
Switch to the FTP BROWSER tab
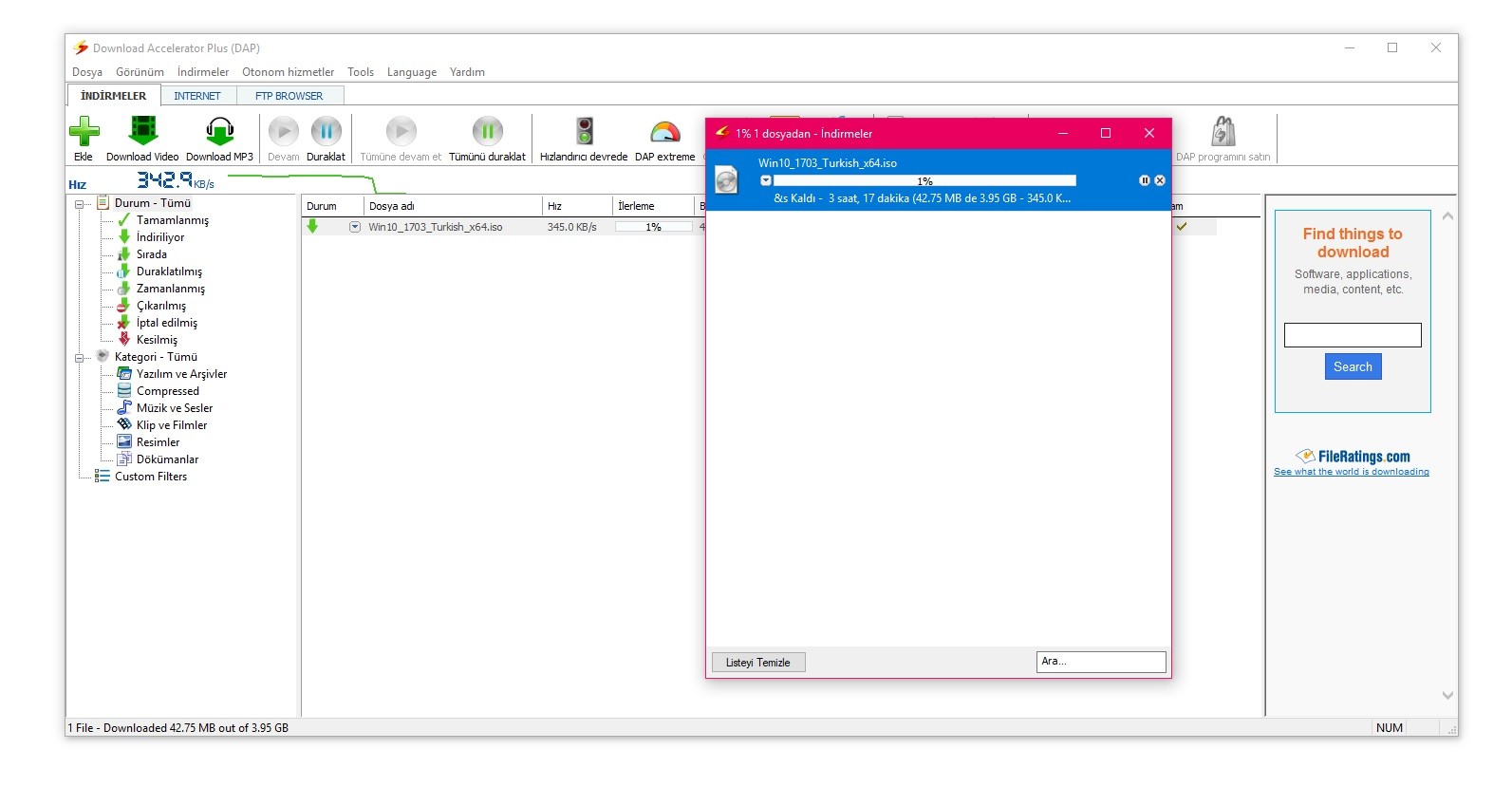[x=289, y=96]
